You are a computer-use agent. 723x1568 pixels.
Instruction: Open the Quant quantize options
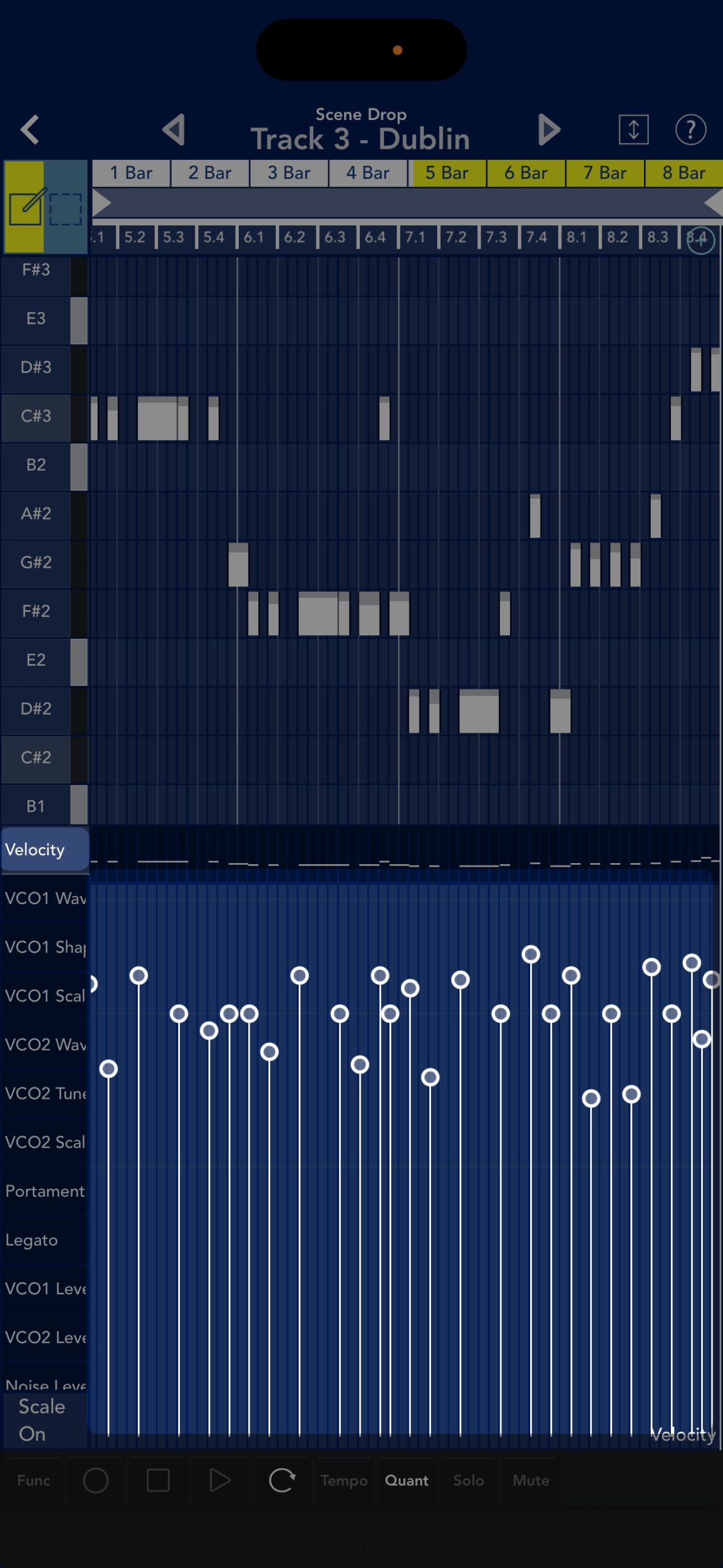coord(406,1480)
